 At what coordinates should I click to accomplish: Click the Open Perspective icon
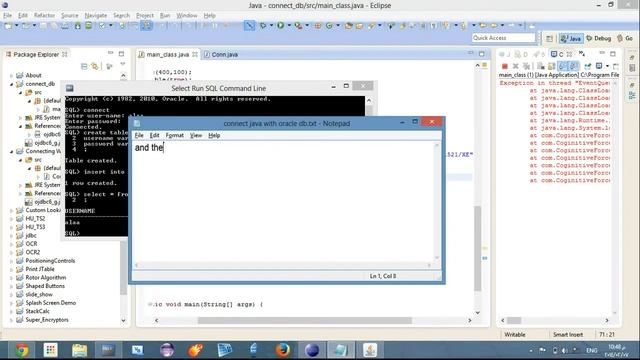pos(549,38)
